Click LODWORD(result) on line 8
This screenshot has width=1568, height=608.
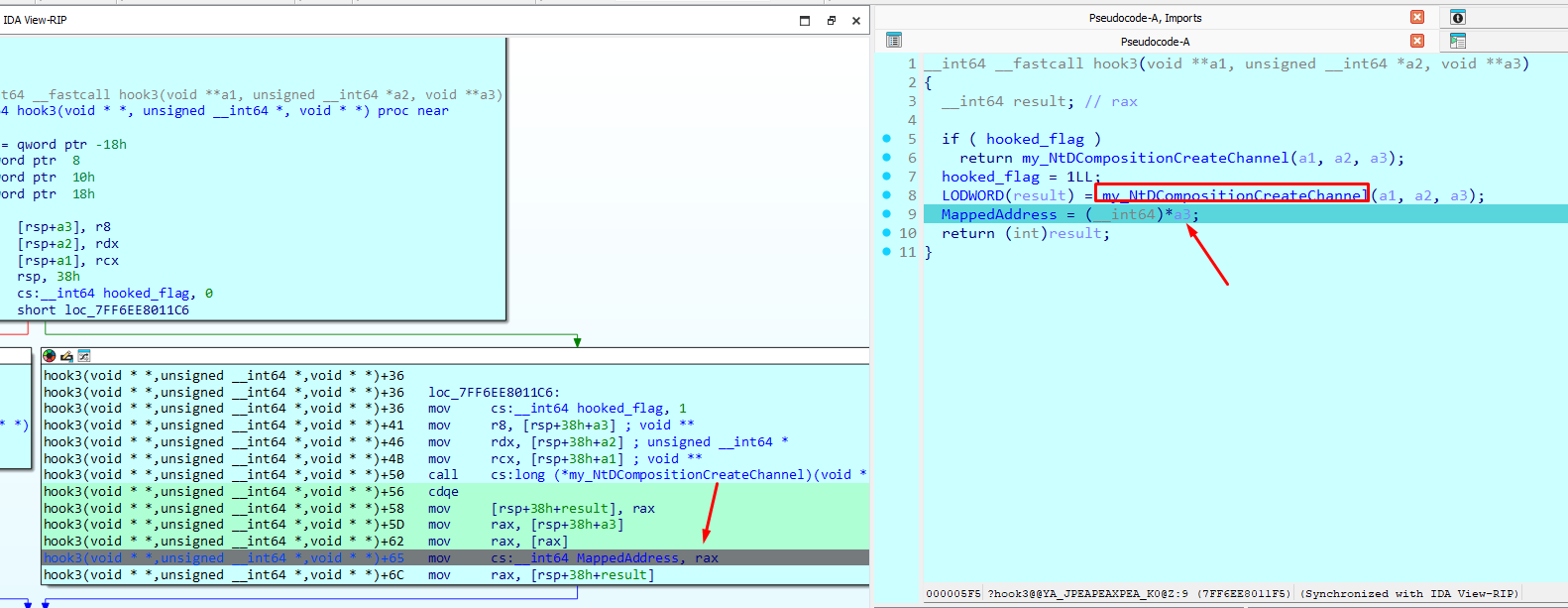coord(1008,195)
